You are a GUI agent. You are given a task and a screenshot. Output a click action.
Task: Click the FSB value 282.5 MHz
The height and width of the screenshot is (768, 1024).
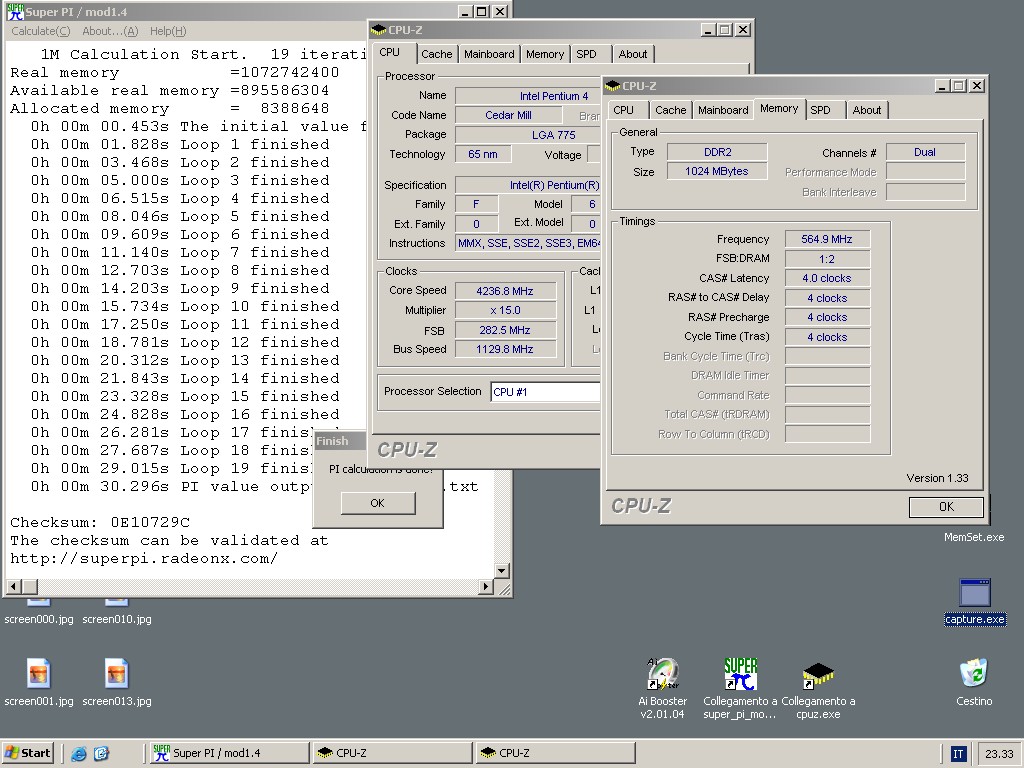click(505, 330)
